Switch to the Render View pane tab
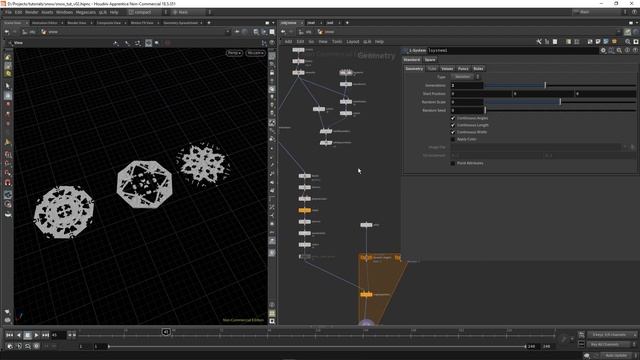Viewport: 640px width, 360px height. [77, 23]
